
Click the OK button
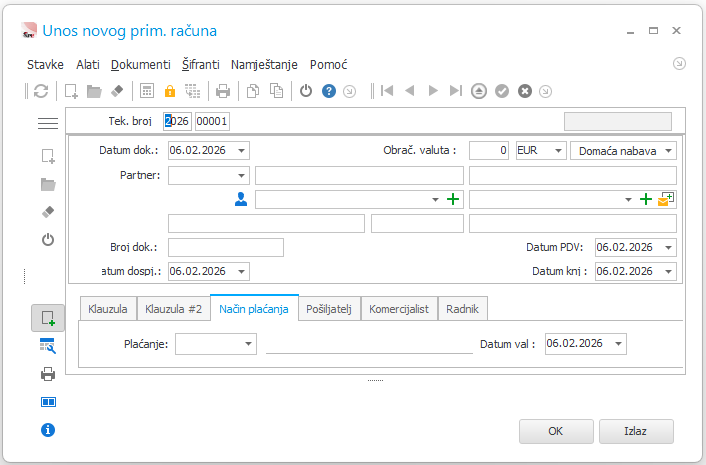pos(556,431)
